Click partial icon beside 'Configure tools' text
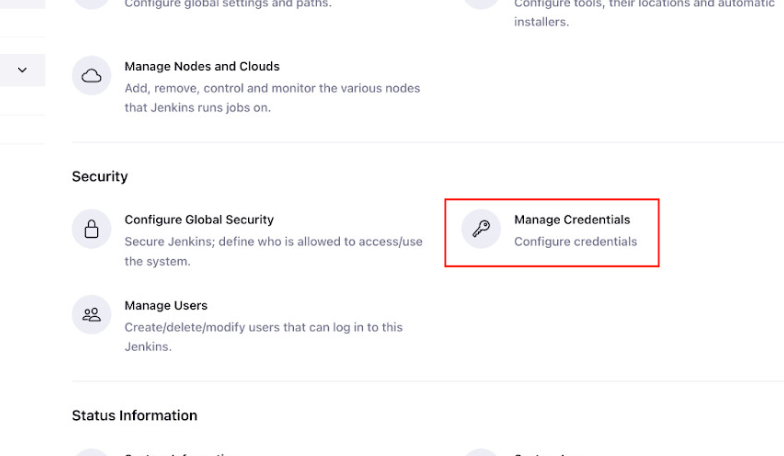Screen dimensions: 784x456 coord(481,3)
